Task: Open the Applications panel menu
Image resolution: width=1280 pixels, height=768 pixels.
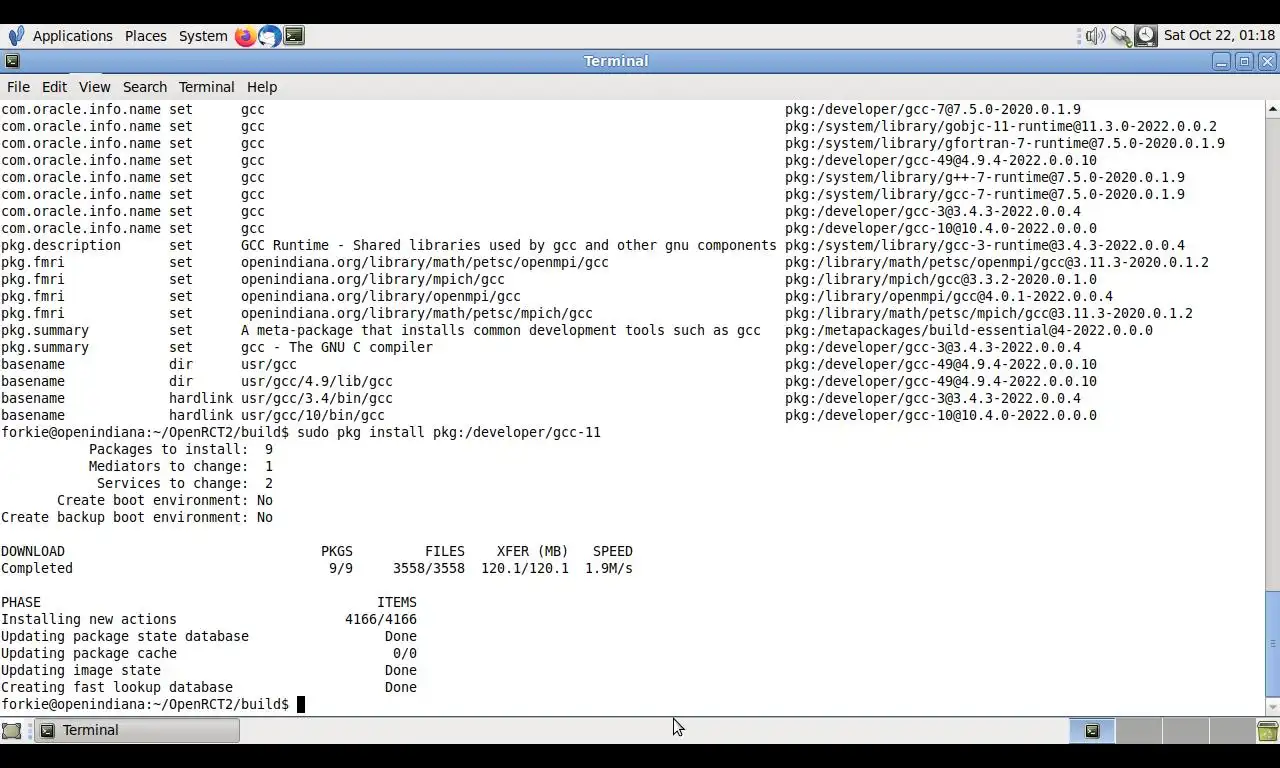Action: pos(73,36)
